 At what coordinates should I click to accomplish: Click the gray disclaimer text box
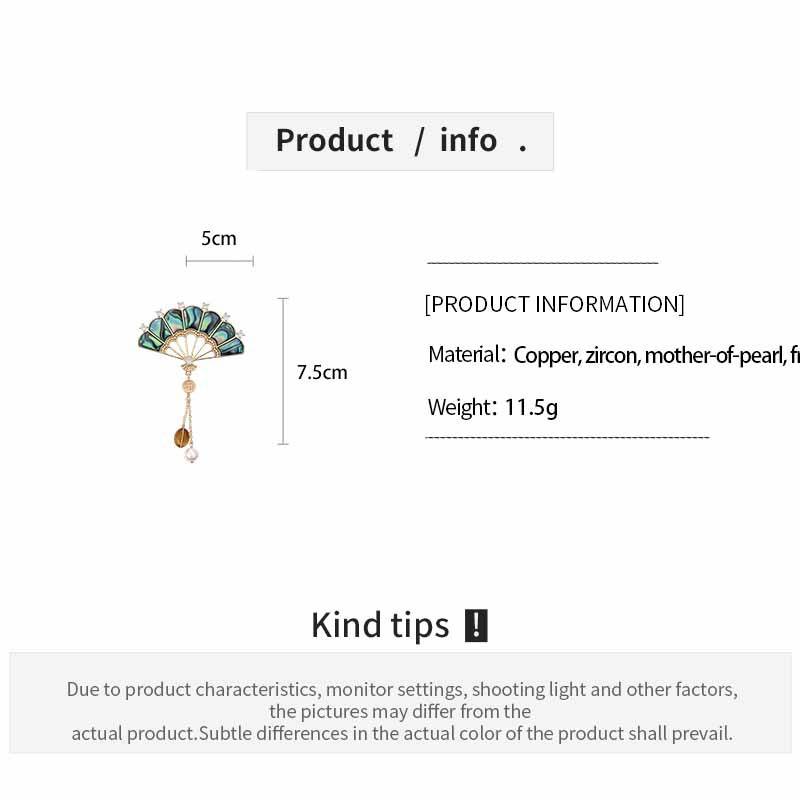[x=400, y=702]
